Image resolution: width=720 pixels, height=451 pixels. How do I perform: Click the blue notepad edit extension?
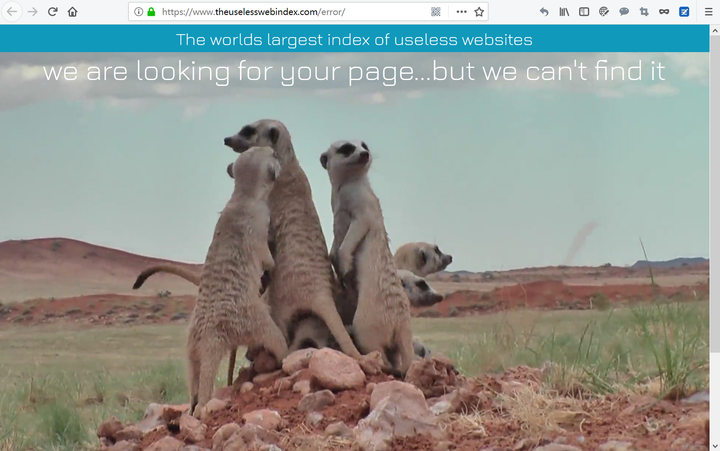[684, 12]
